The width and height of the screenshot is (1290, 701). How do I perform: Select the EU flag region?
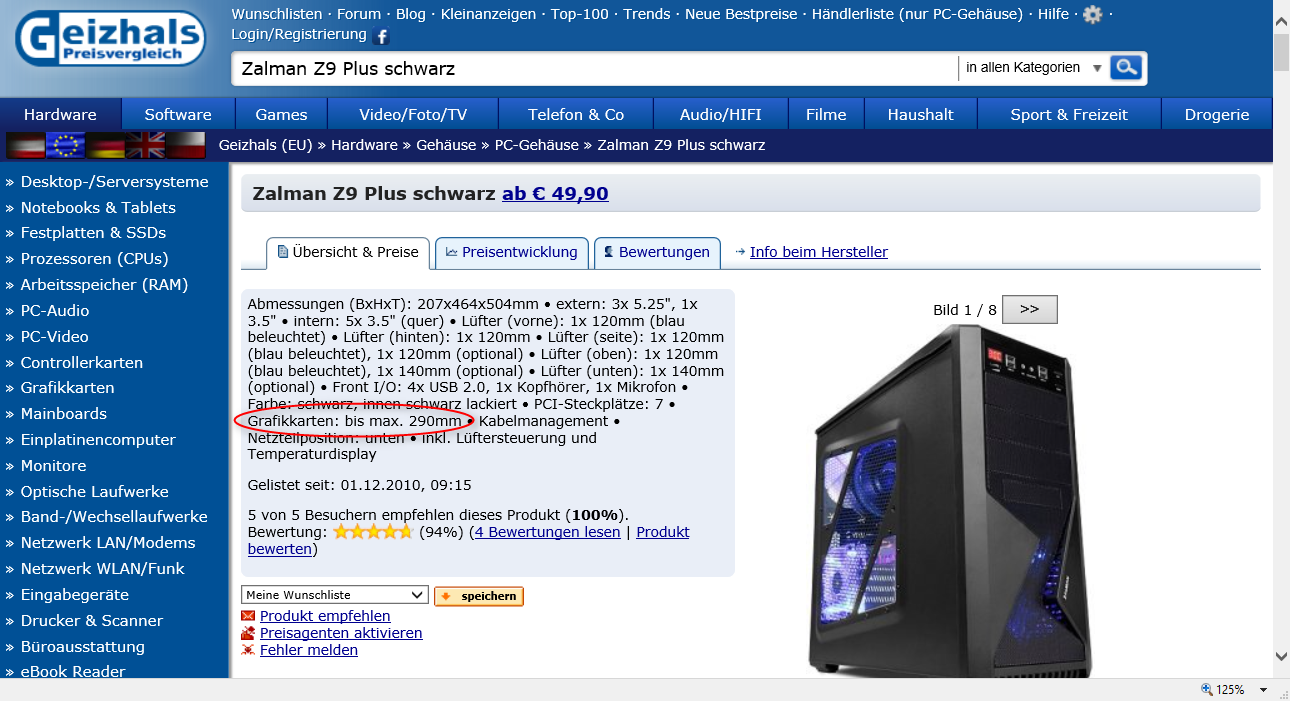pos(65,145)
